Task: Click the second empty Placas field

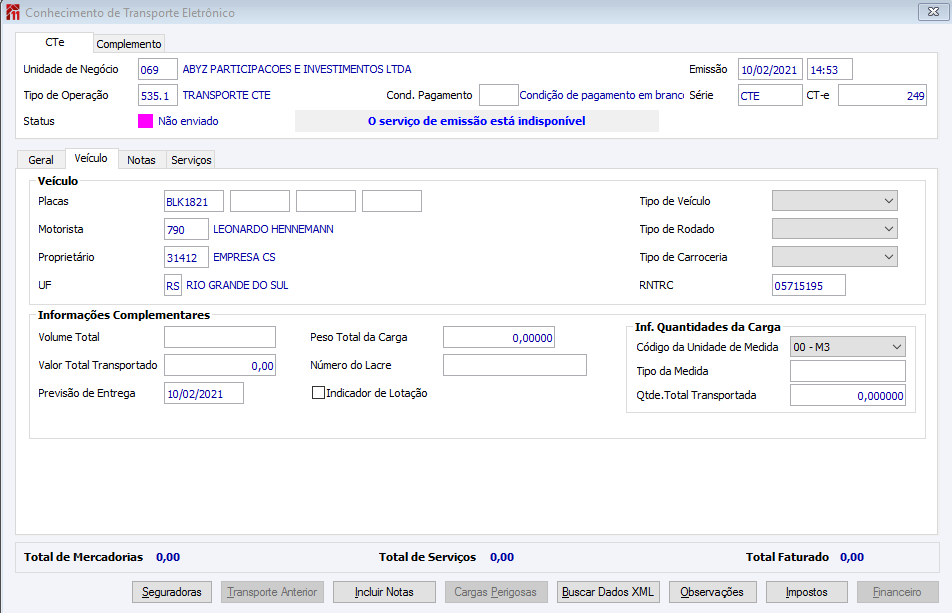Action: pyautogui.click(x=260, y=201)
